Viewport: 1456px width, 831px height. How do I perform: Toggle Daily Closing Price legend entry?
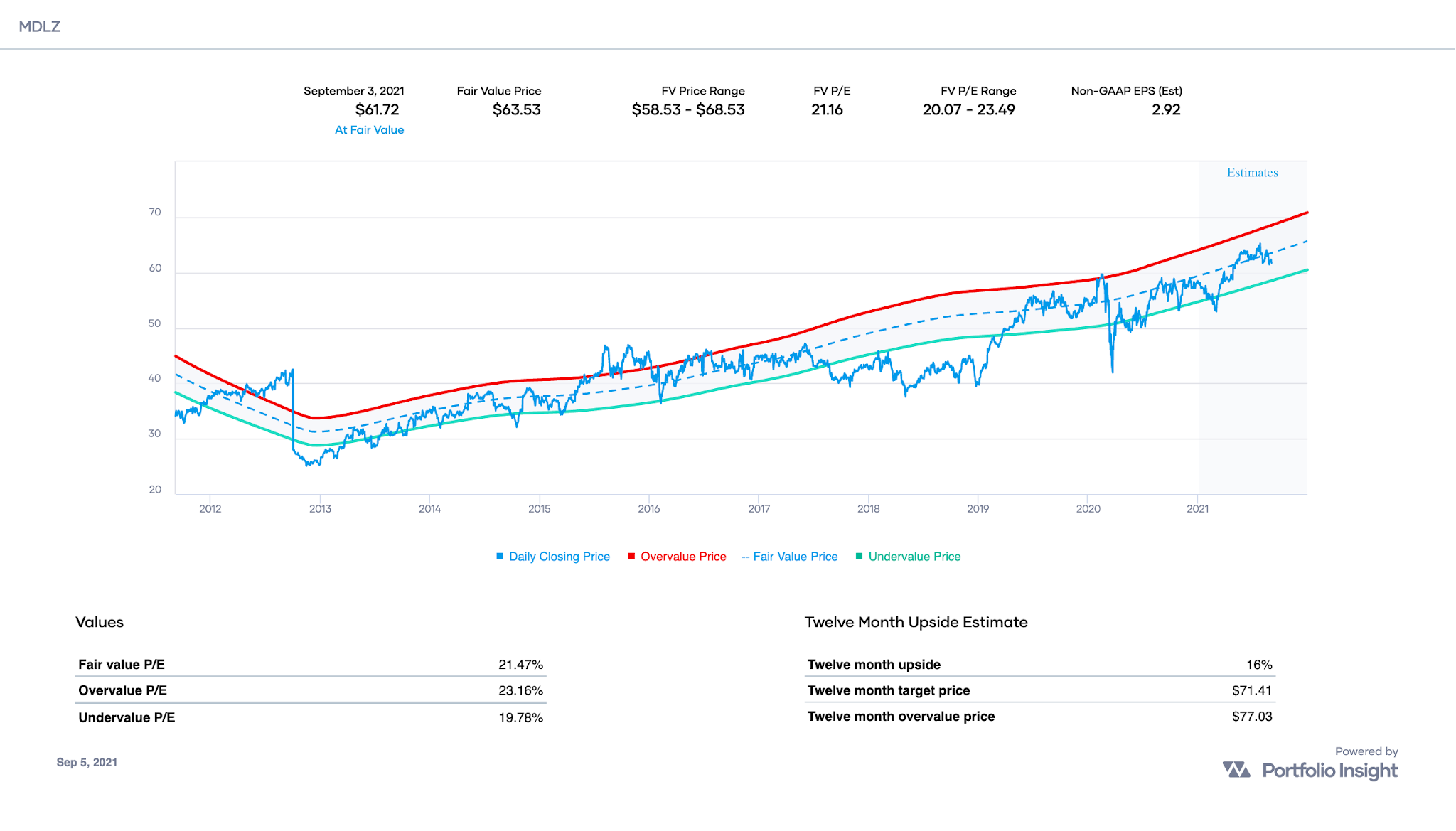(559, 557)
